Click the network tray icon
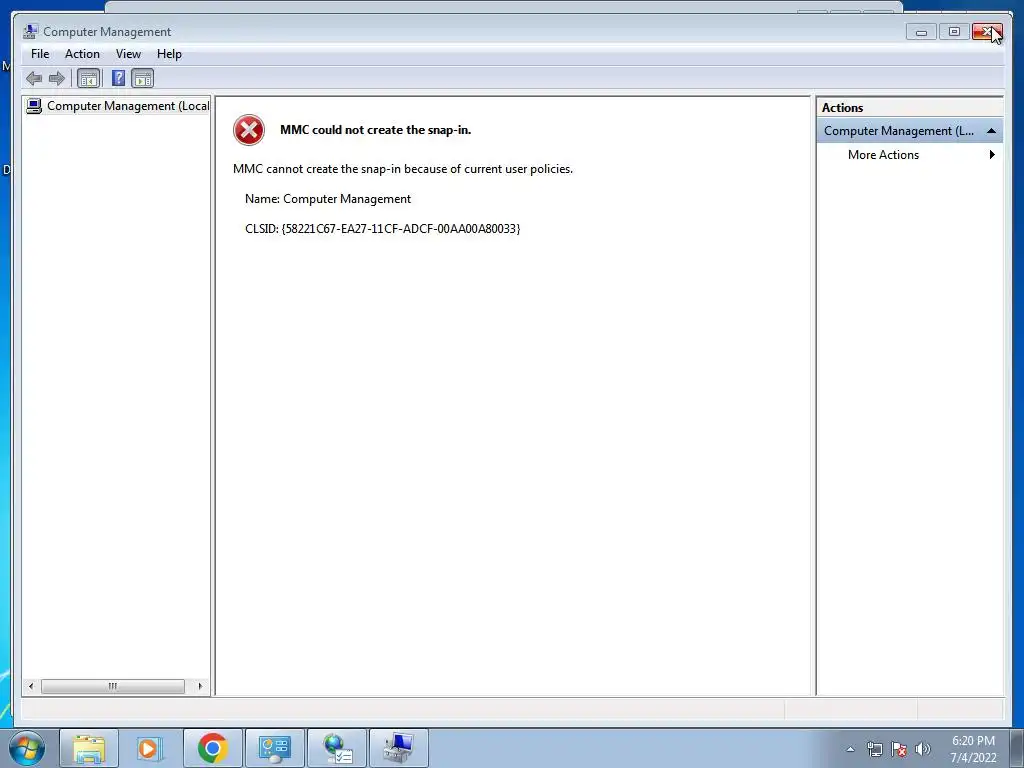This screenshot has width=1024, height=768. 874,750
